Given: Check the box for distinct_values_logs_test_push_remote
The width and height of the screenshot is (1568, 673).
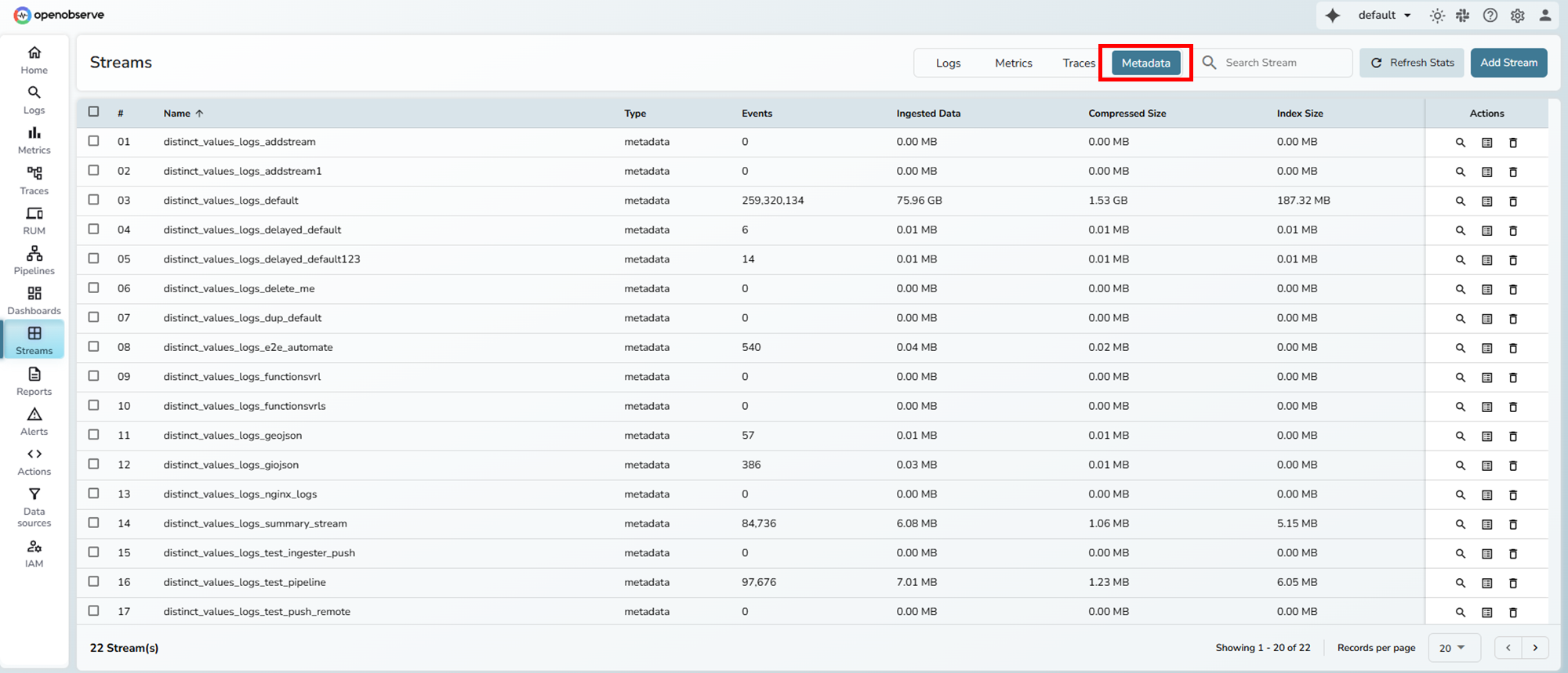Looking at the screenshot, I should coord(94,610).
